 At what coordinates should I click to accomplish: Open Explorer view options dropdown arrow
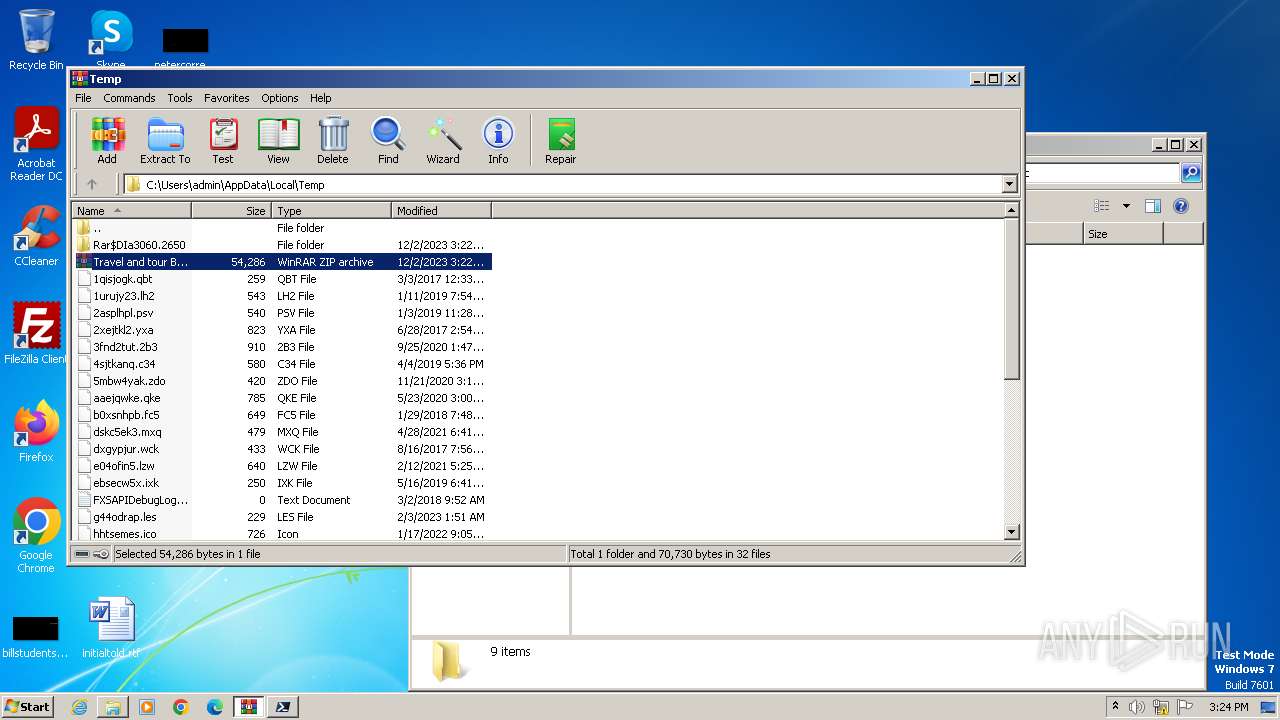tap(1126, 206)
